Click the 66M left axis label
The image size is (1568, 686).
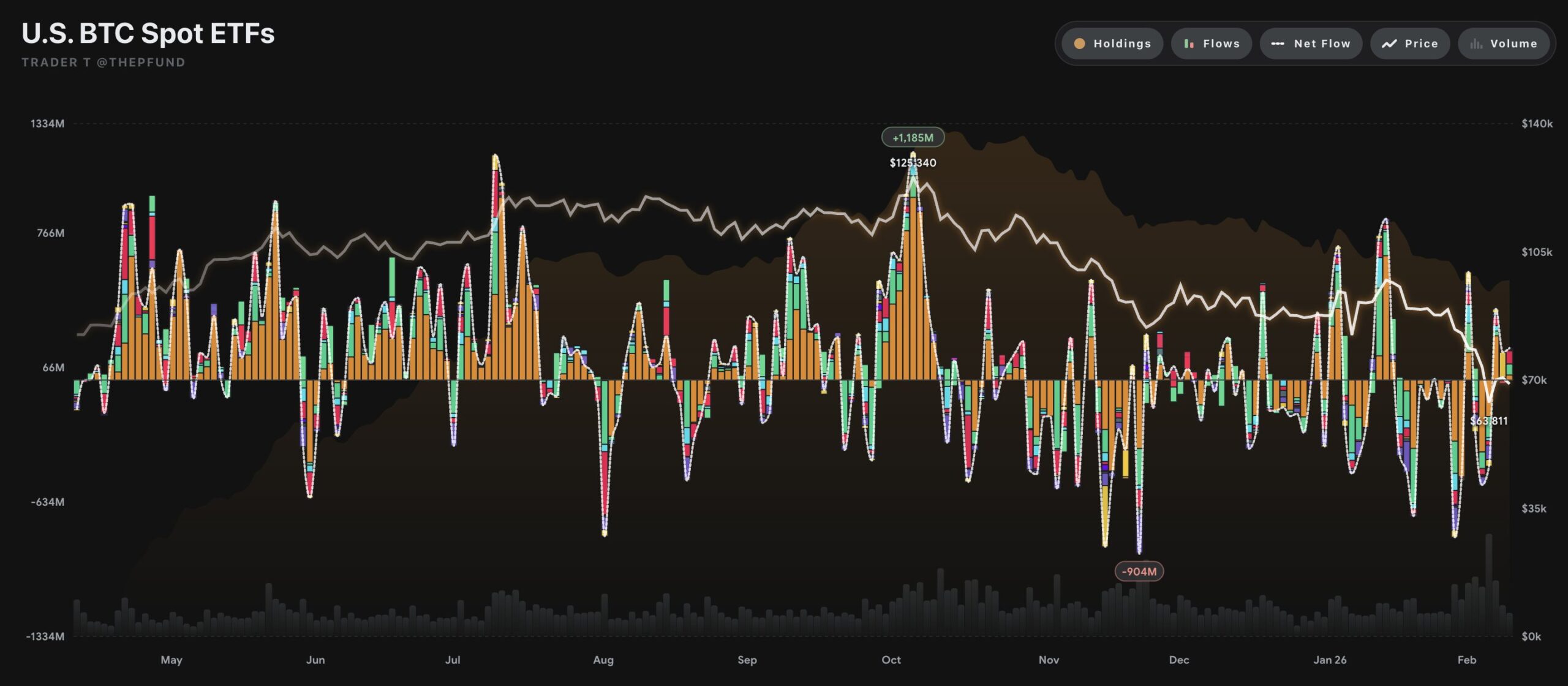pyautogui.click(x=53, y=367)
